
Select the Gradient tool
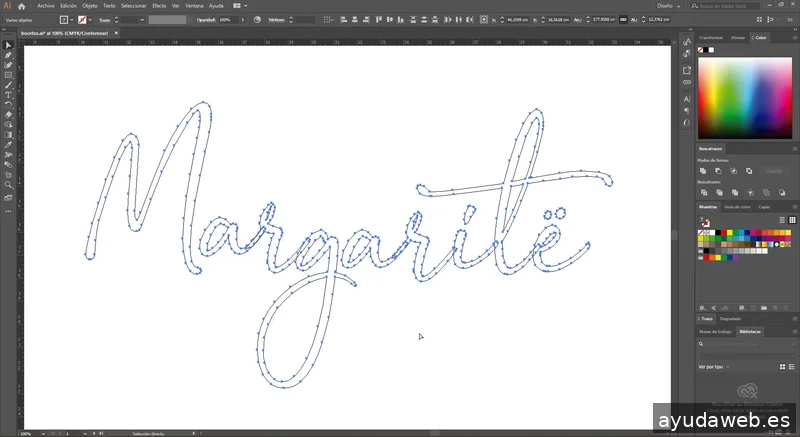coord(8,135)
